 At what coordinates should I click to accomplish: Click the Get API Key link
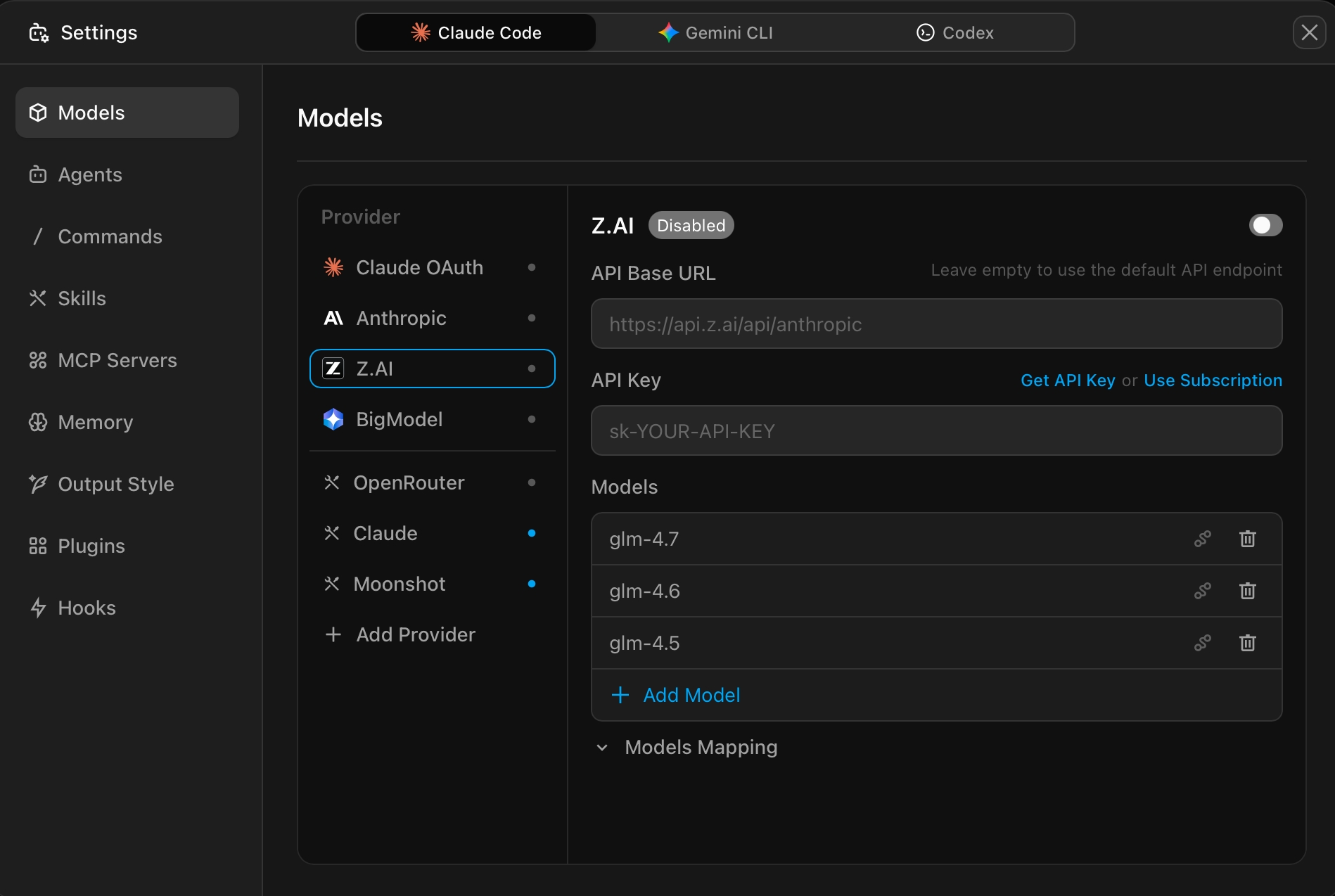pyautogui.click(x=1067, y=380)
